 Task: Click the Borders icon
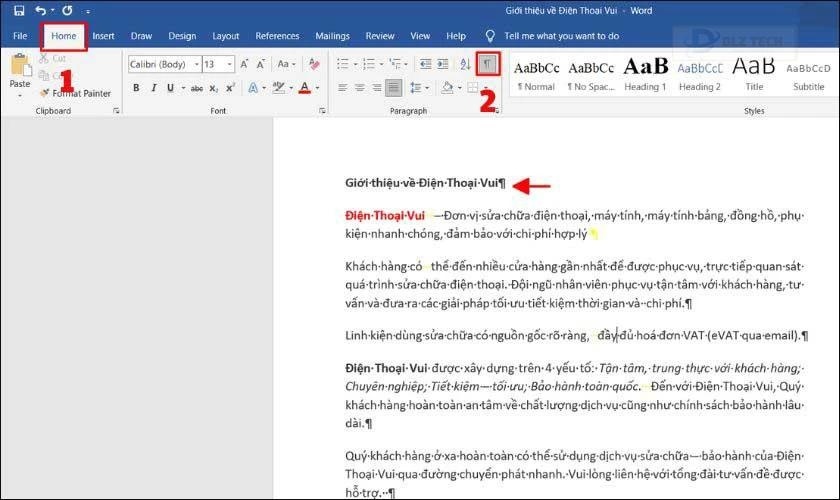pos(472,87)
